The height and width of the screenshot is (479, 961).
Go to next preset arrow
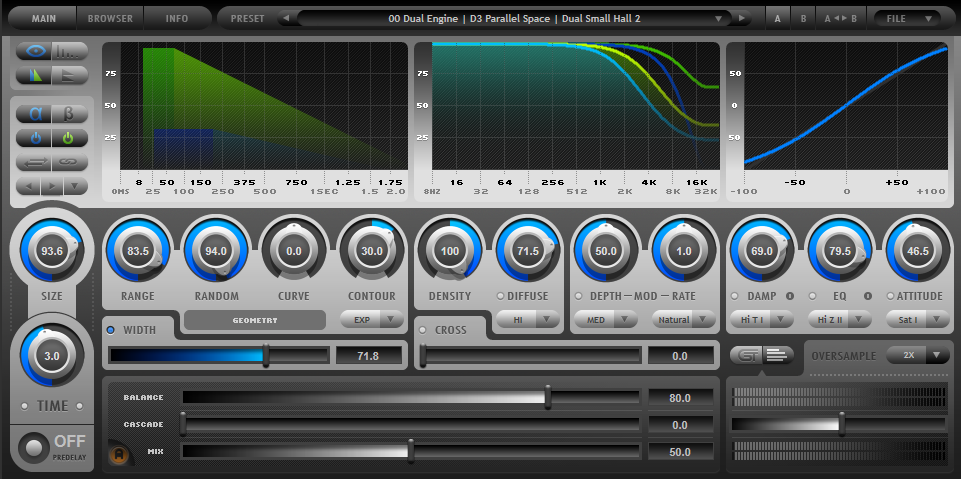(742, 18)
